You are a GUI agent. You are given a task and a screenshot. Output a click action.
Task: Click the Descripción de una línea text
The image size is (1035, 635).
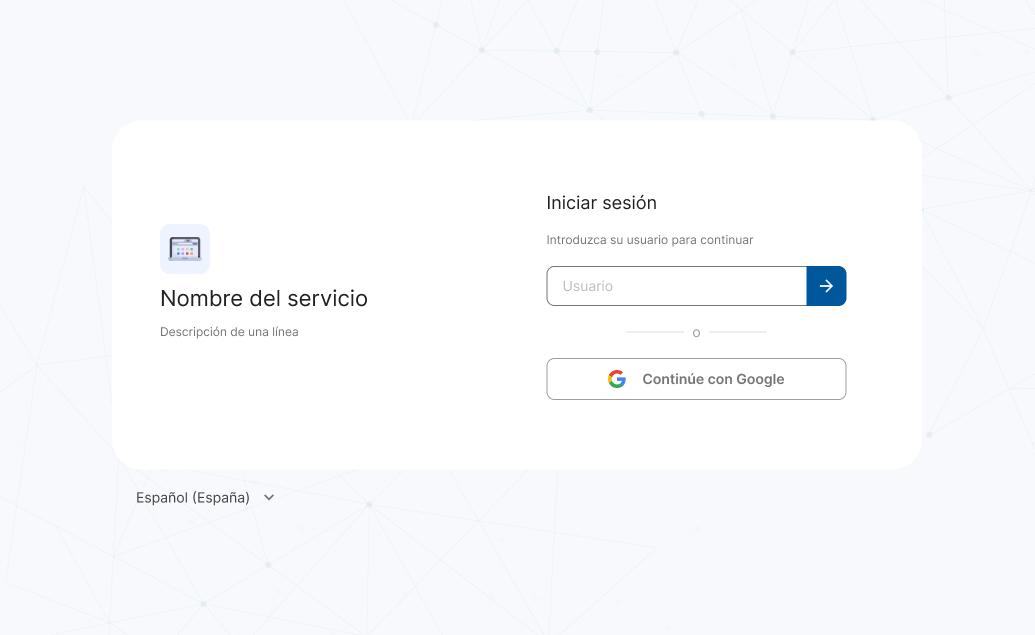click(229, 331)
